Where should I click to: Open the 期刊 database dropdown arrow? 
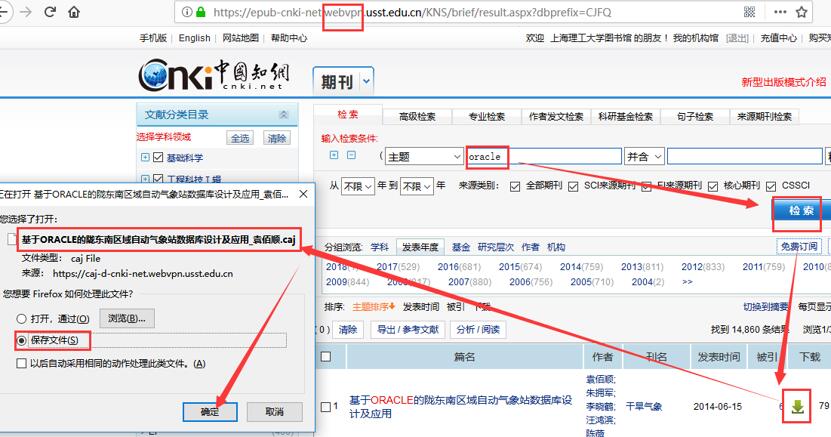tap(366, 80)
